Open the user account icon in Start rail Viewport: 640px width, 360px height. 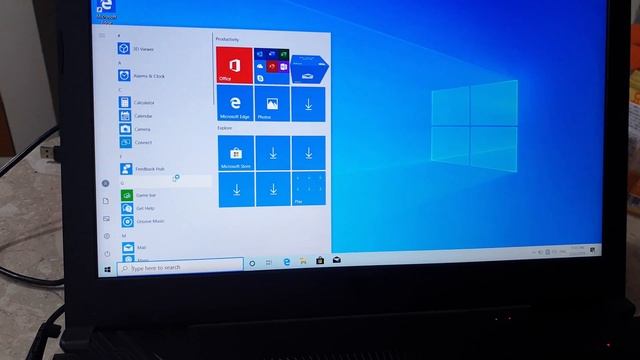105,183
